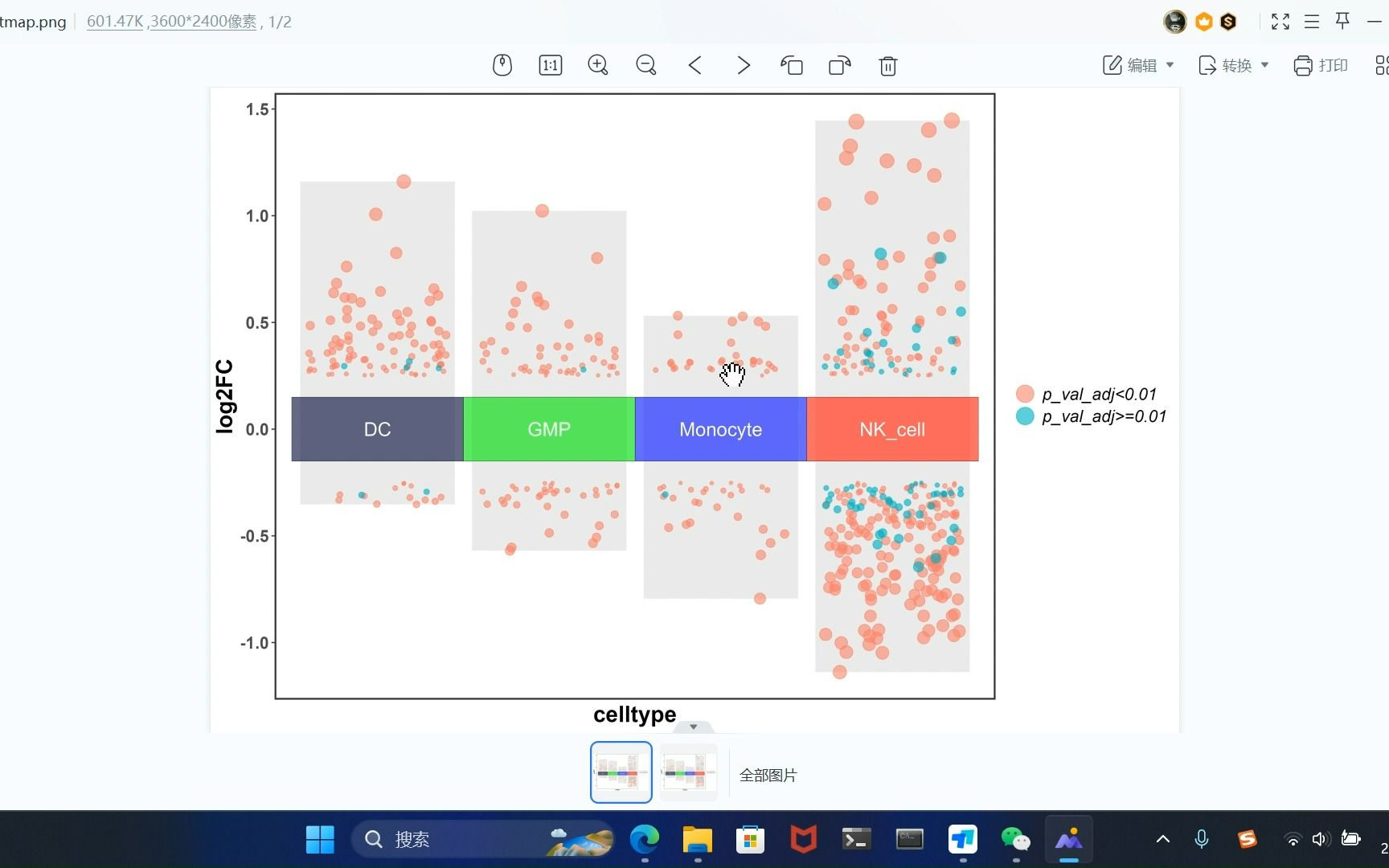Go to previous image arrow
The image size is (1389, 868).
click(x=695, y=65)
